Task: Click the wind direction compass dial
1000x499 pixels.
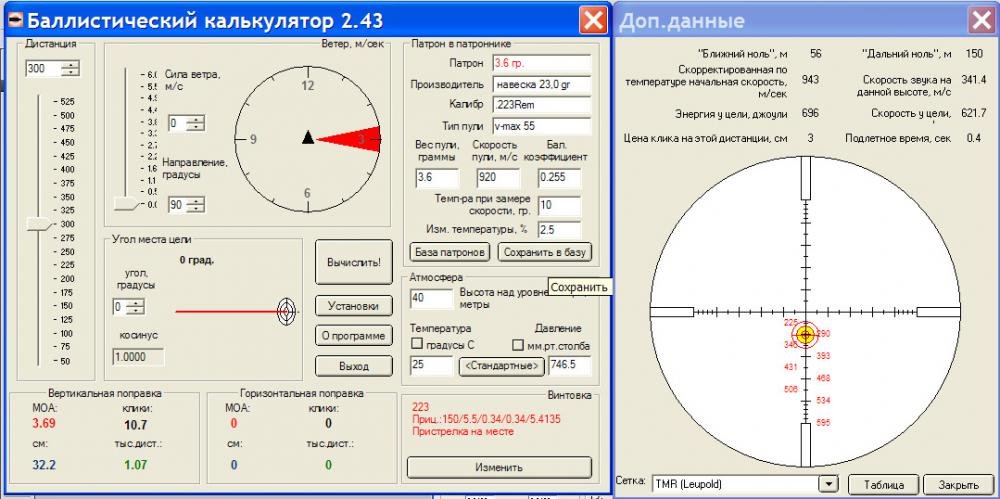Action: coord(307,138)
